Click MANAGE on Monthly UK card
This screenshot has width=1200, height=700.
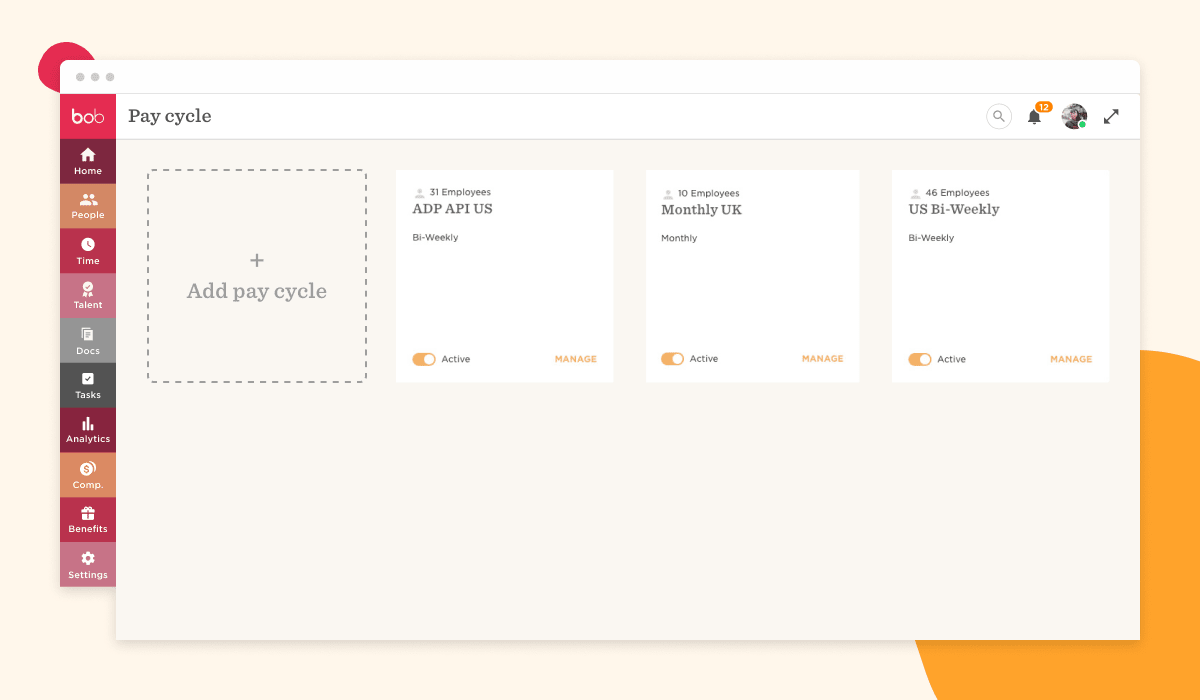click(823, 358)
